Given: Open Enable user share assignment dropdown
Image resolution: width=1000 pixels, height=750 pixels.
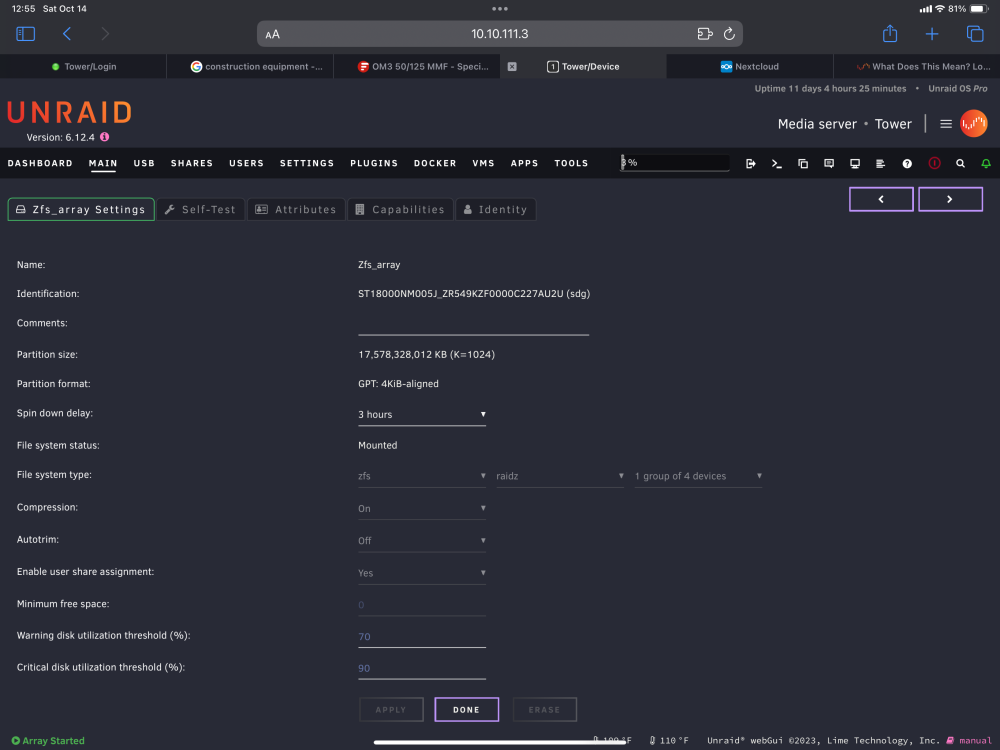Looking at the screenshot, I should point(422,573).
